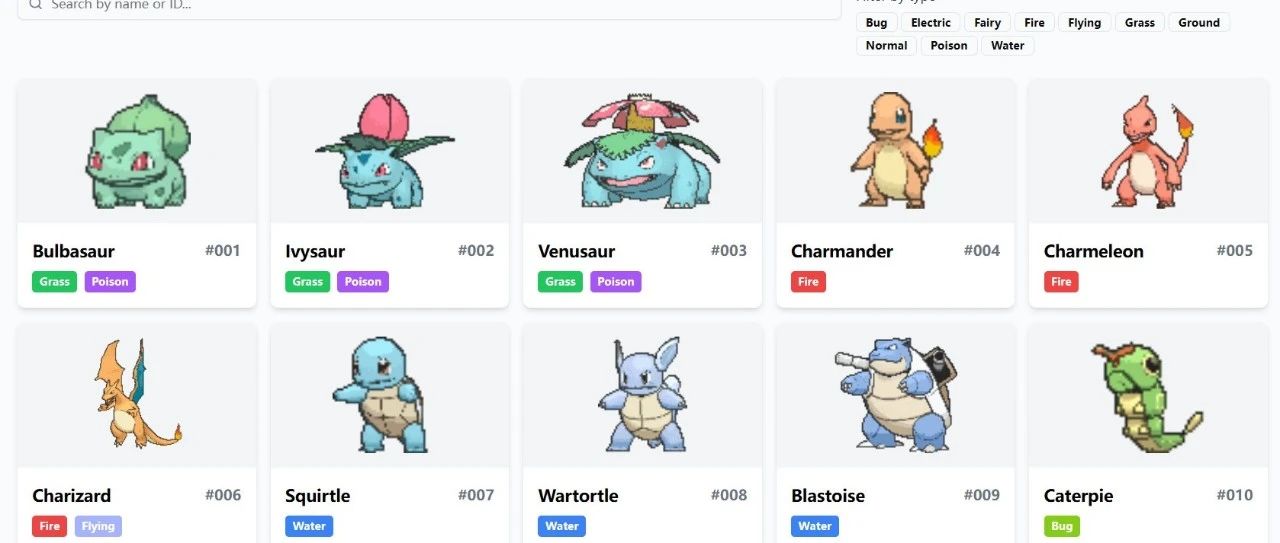
Task: Open the Venusaur sprite image
Action: (x=642, y=151)
